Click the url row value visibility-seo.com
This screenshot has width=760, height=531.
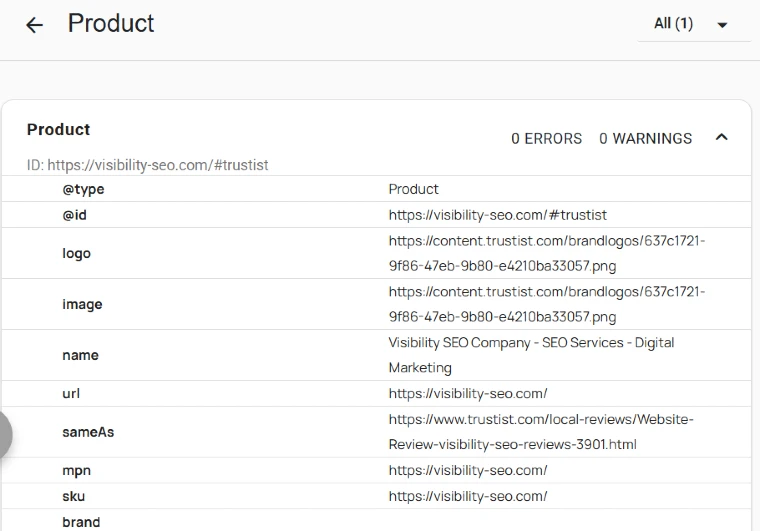[x=468, y=393]
